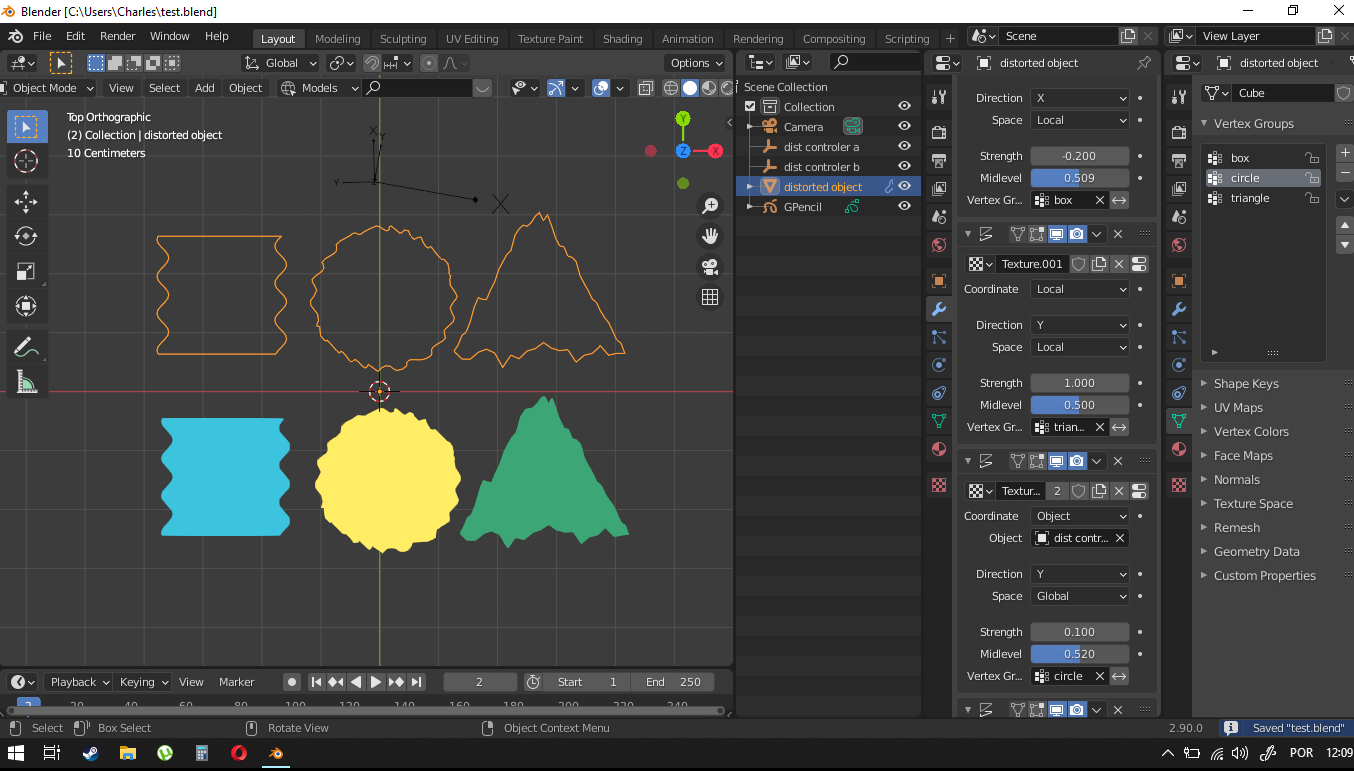This screenshot has width=1354, height=772.
Task: Toggle auto keying record button in timeline
Action: [x=292, y=682]
